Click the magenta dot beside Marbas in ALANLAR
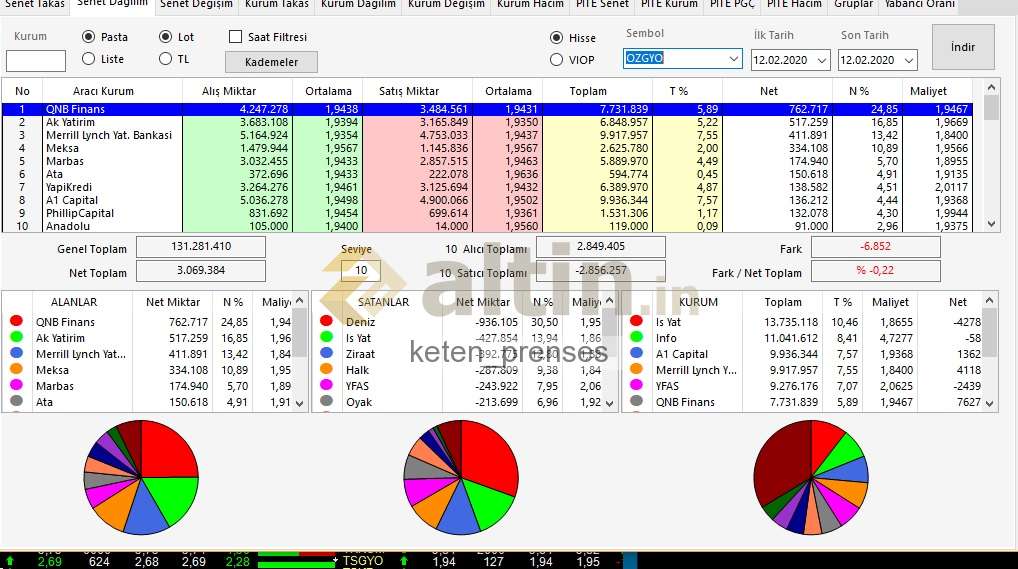The image size is (1018, 569). click(x=17, y=385)
